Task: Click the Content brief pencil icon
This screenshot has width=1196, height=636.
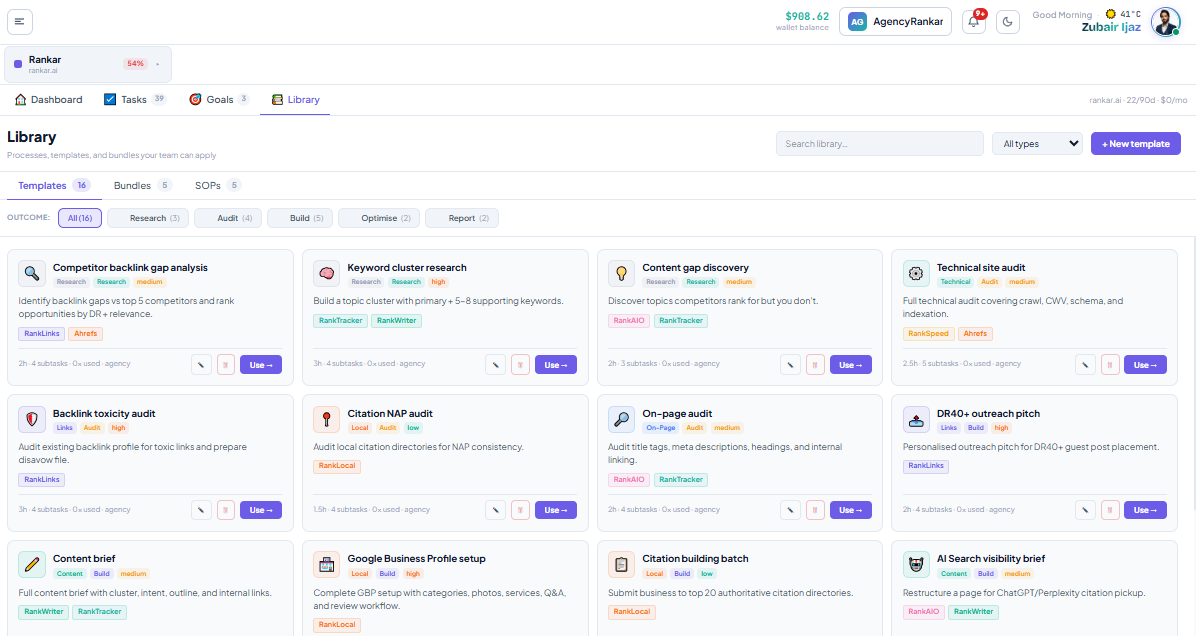Action: point(31,565)
